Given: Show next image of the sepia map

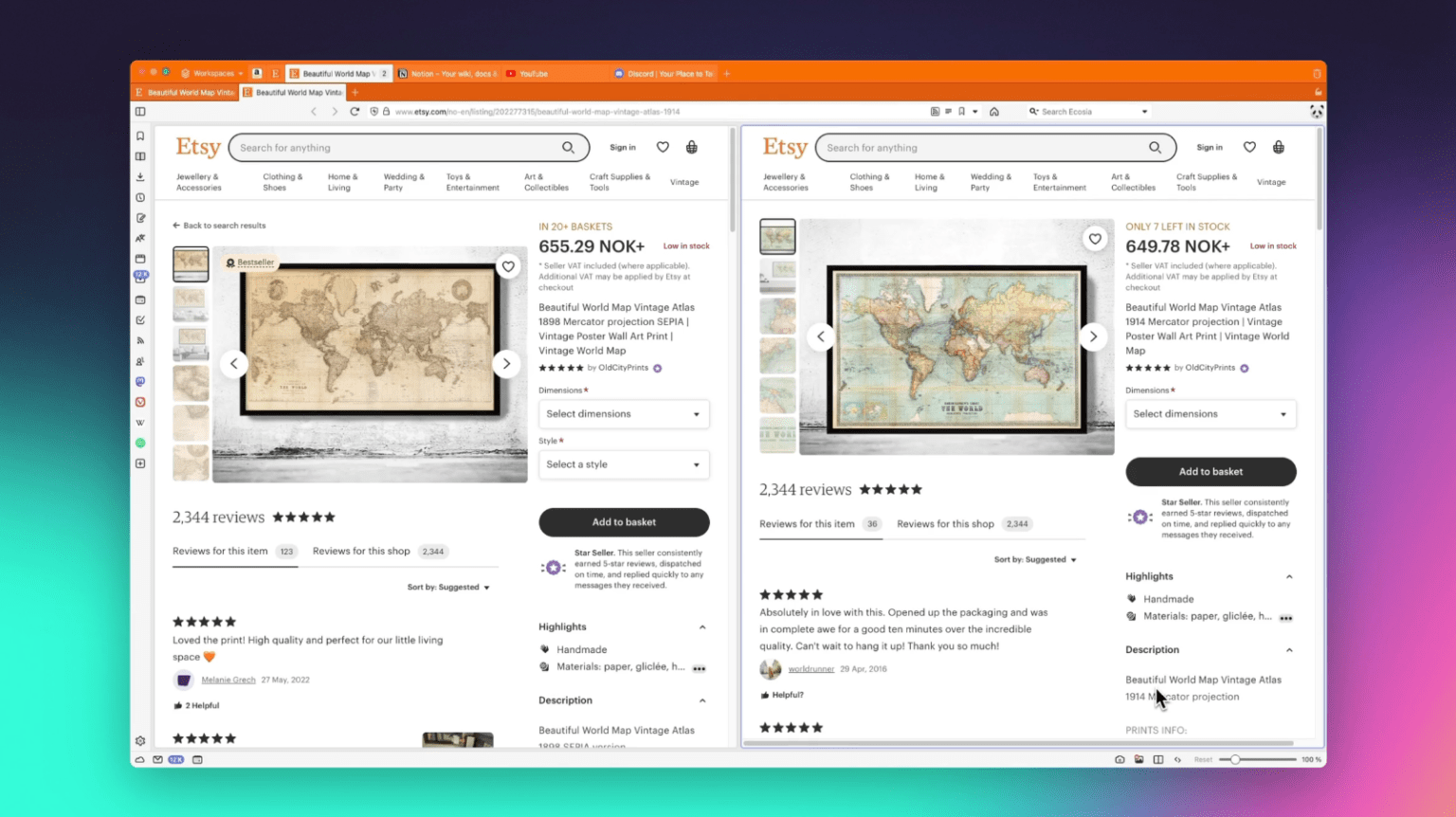Looking at the screenshot, I should click(x=506, y=364).
